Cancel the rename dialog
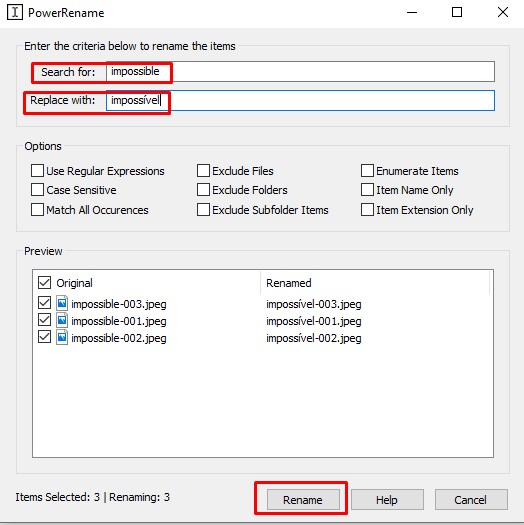Screen dimensions: 524x525 click(471, 500)
